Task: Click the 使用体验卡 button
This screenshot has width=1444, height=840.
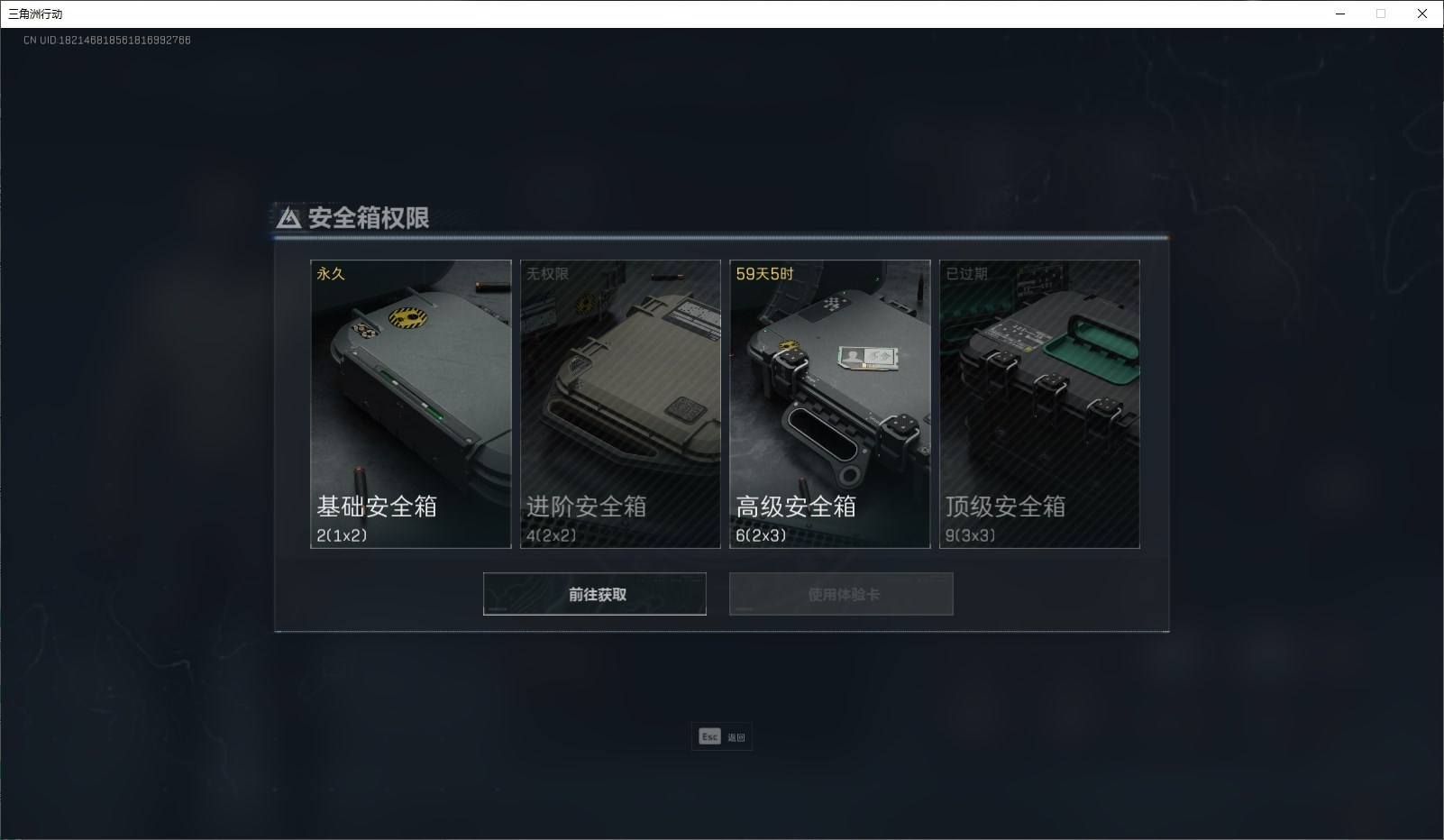Action: point(841,594)
